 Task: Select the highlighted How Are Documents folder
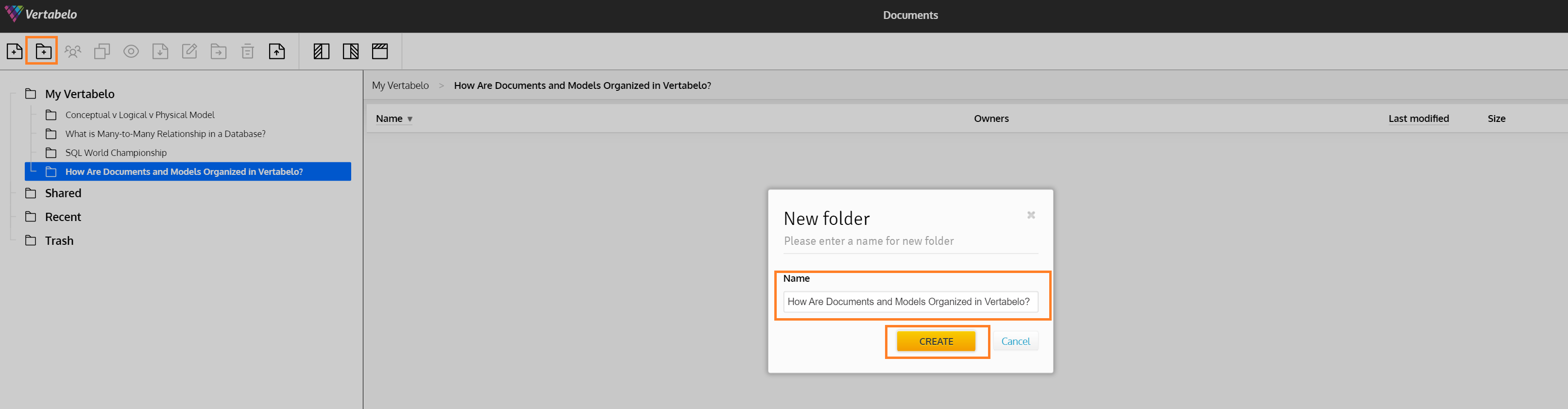coord(188,171)
